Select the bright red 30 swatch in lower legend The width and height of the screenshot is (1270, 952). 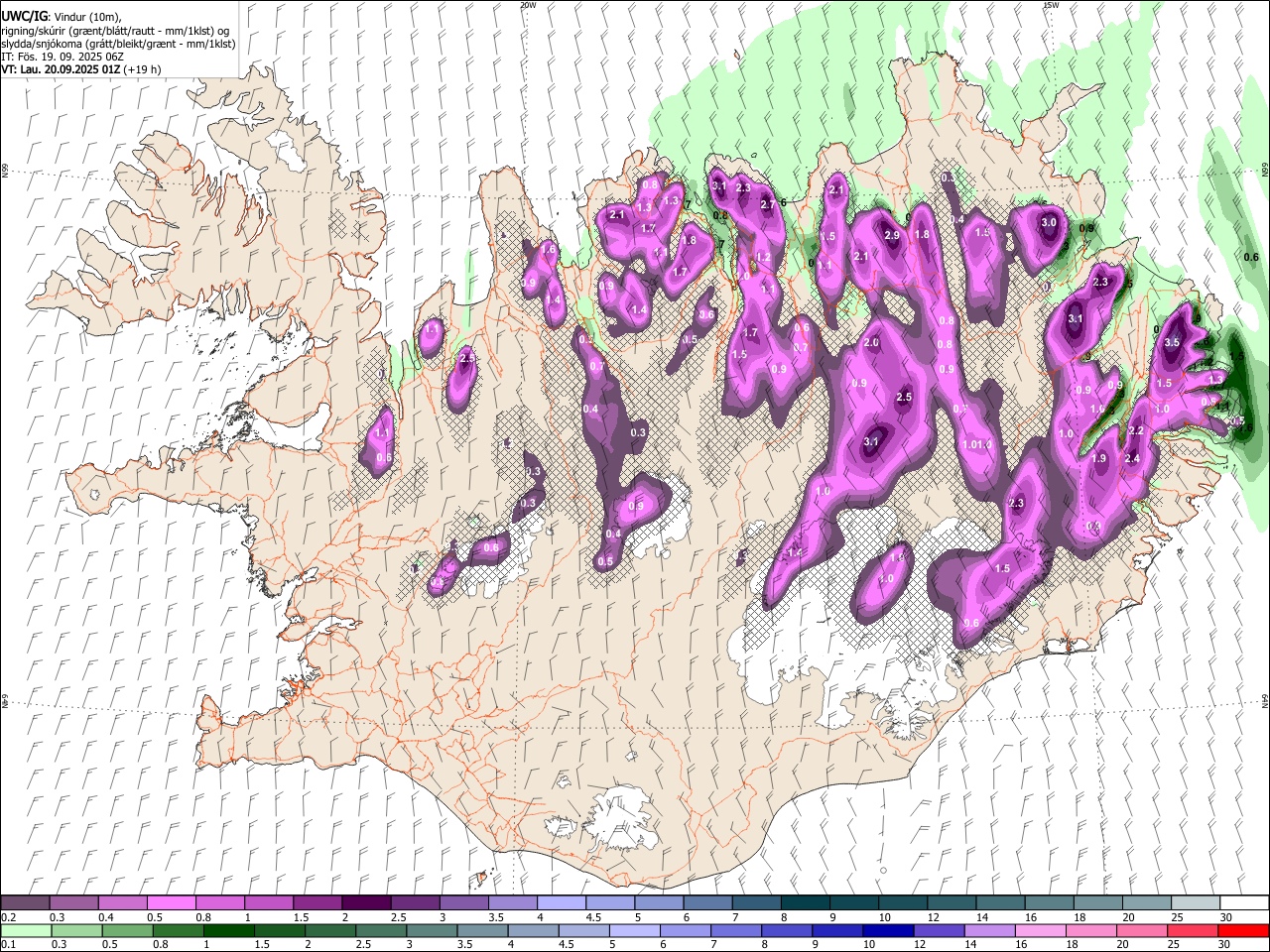click(1244, 930)
